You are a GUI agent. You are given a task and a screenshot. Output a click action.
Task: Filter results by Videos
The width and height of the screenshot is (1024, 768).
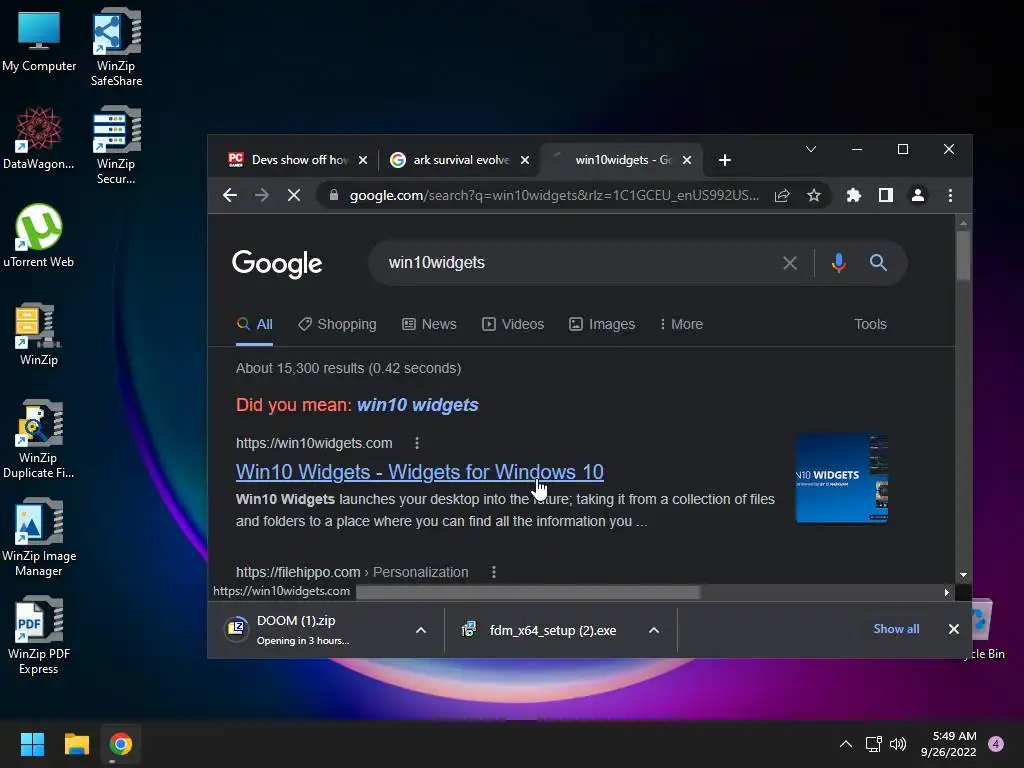click(x=513, y=325)
